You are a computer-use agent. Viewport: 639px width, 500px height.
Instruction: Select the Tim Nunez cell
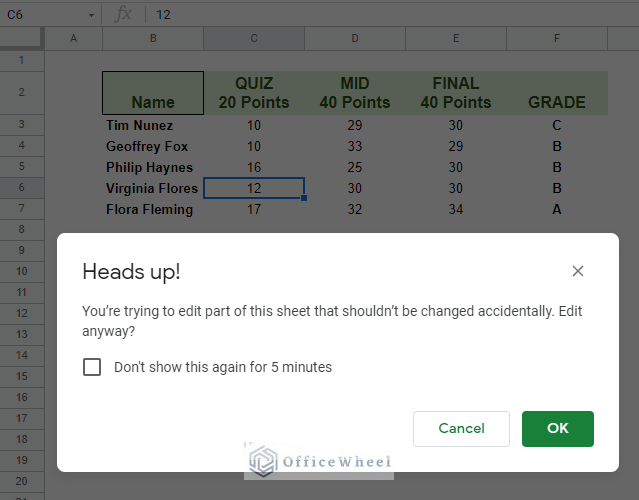[x=153, y=125]
